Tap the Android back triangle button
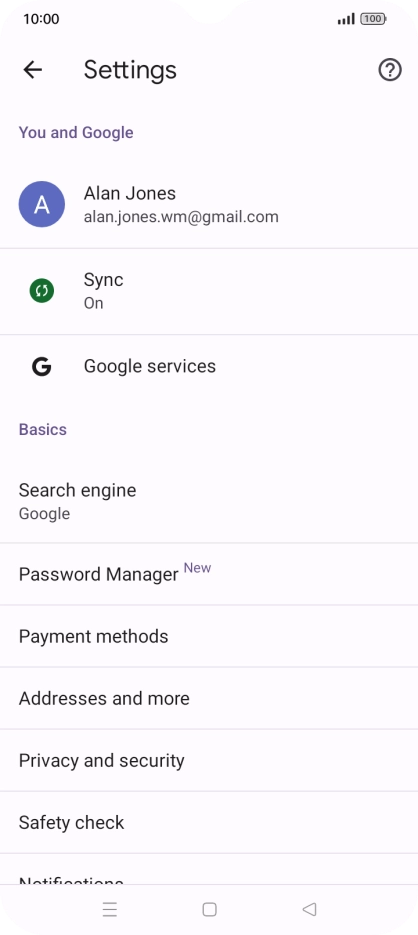The image size is (418, 935). tap(309, 909)
